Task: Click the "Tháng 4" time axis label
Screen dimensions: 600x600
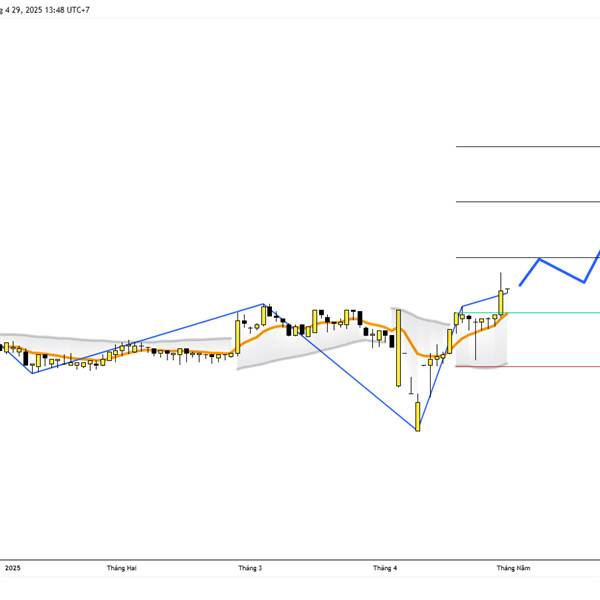Action: tap(385, 568)
